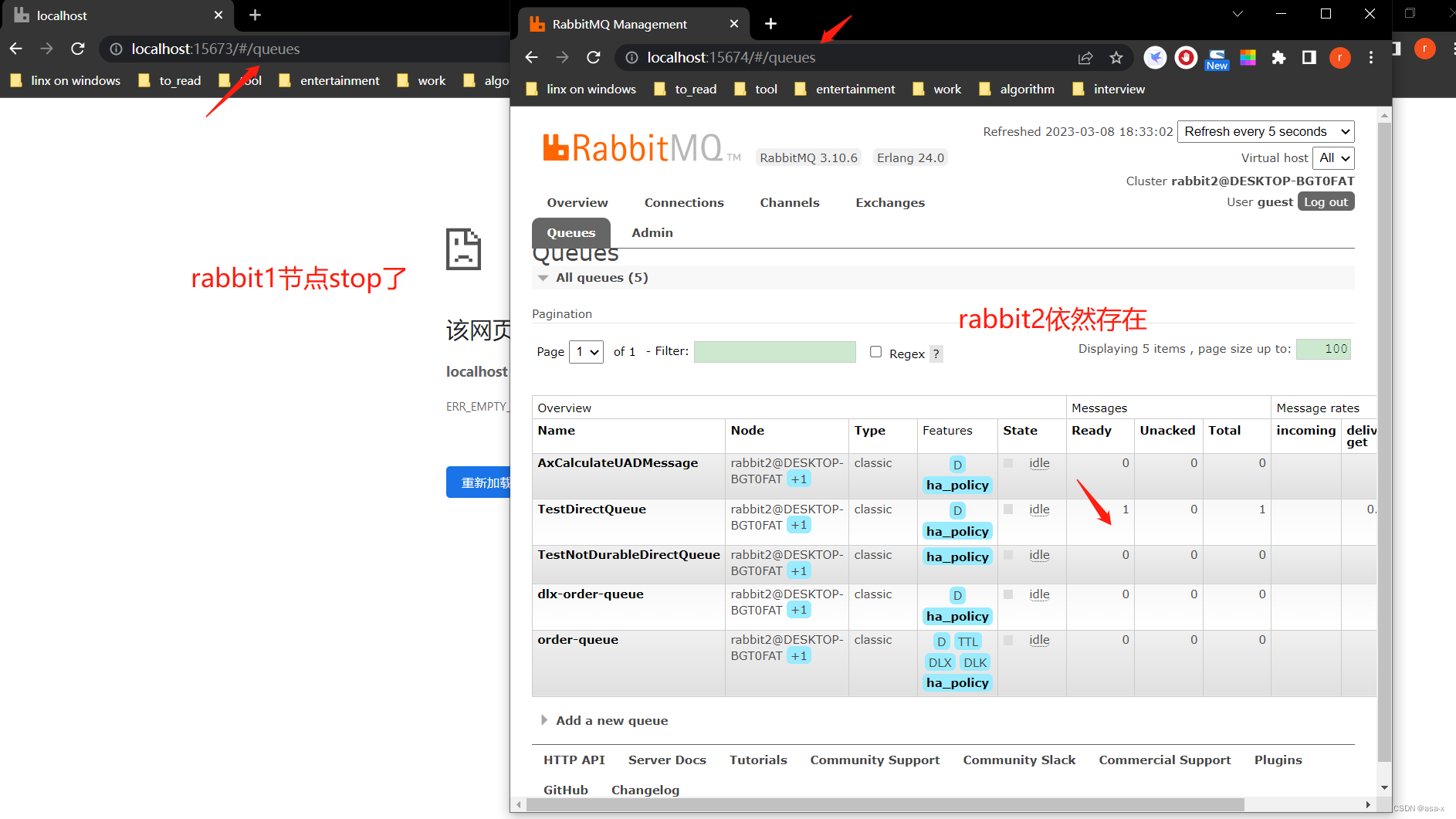Switch to the Connections tab

(684, 202)
